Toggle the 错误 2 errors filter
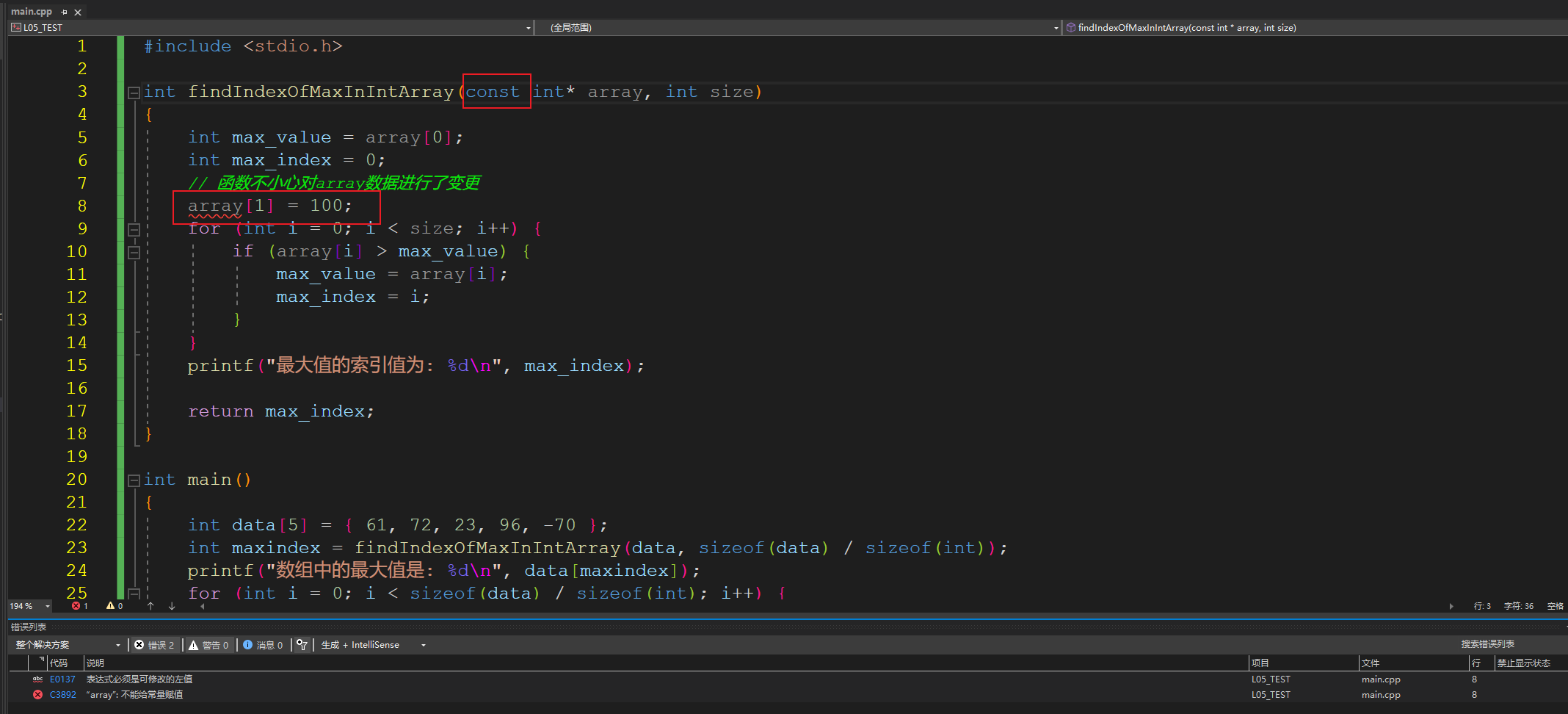 click(155, 645)
